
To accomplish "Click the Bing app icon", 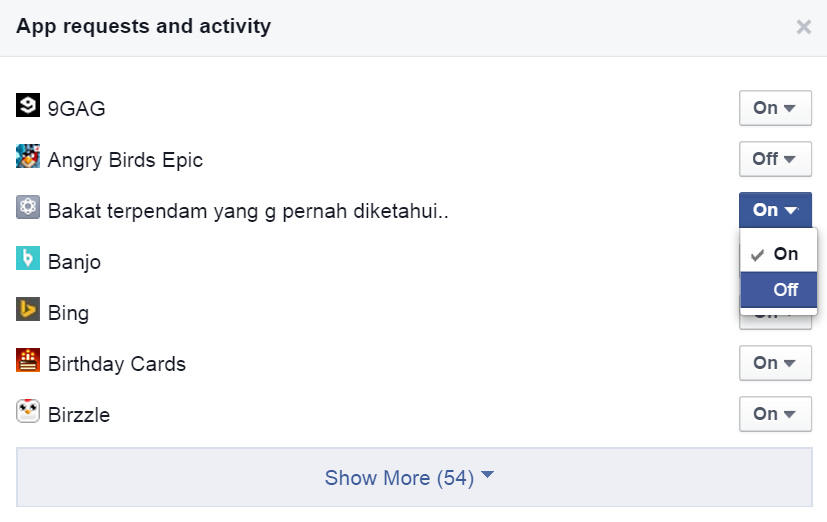I will pyautogui.click(x=28, y=309).
